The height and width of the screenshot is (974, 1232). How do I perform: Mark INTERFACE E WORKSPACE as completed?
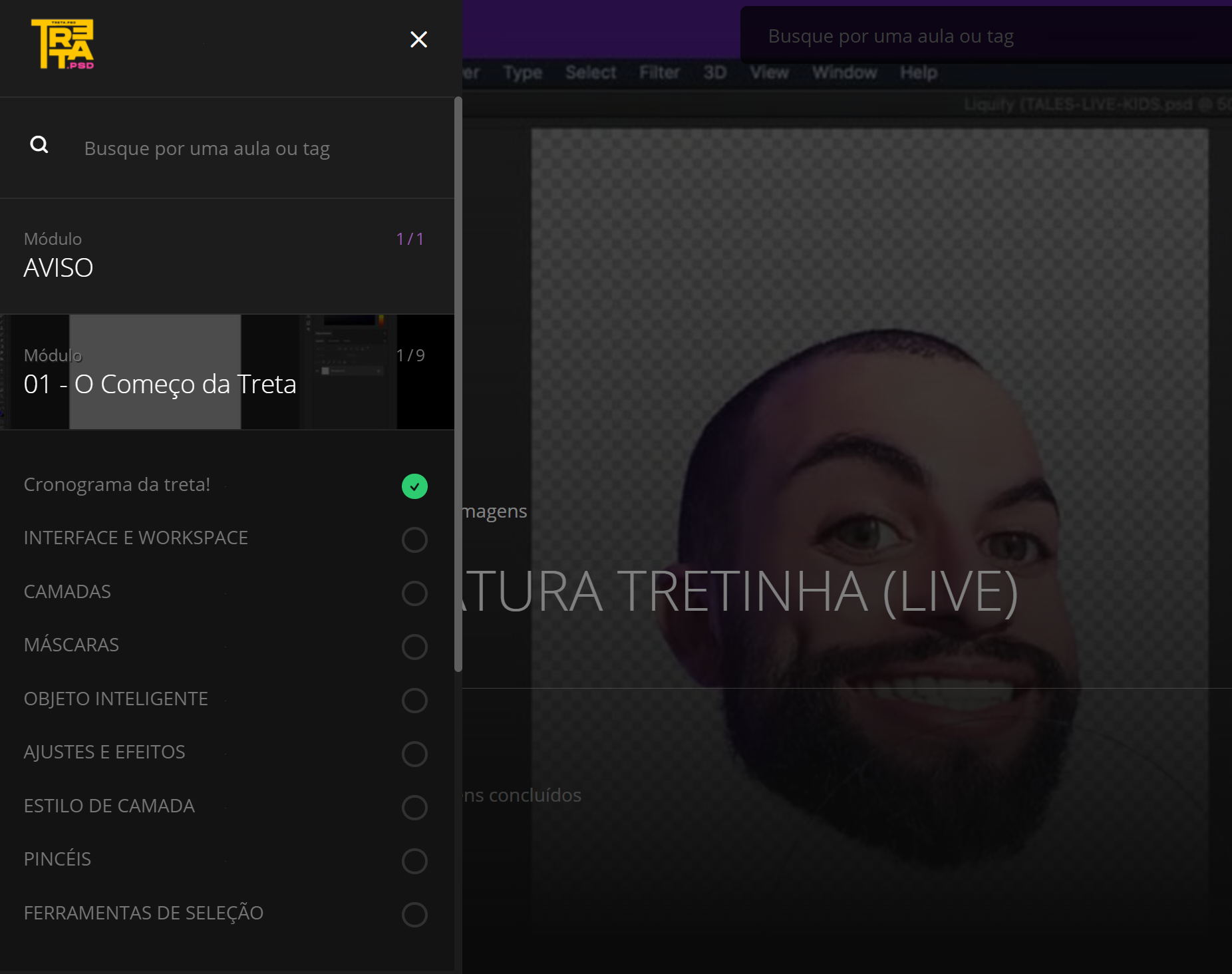pyautogui.click(x=414, y=540)
